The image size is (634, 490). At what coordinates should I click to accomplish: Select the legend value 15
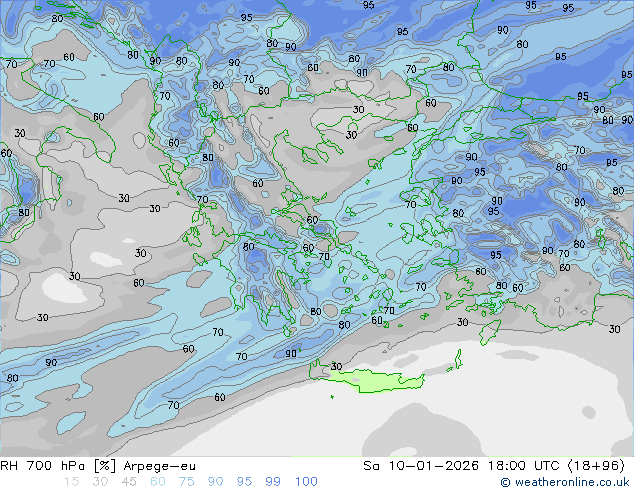pos(71,482)
